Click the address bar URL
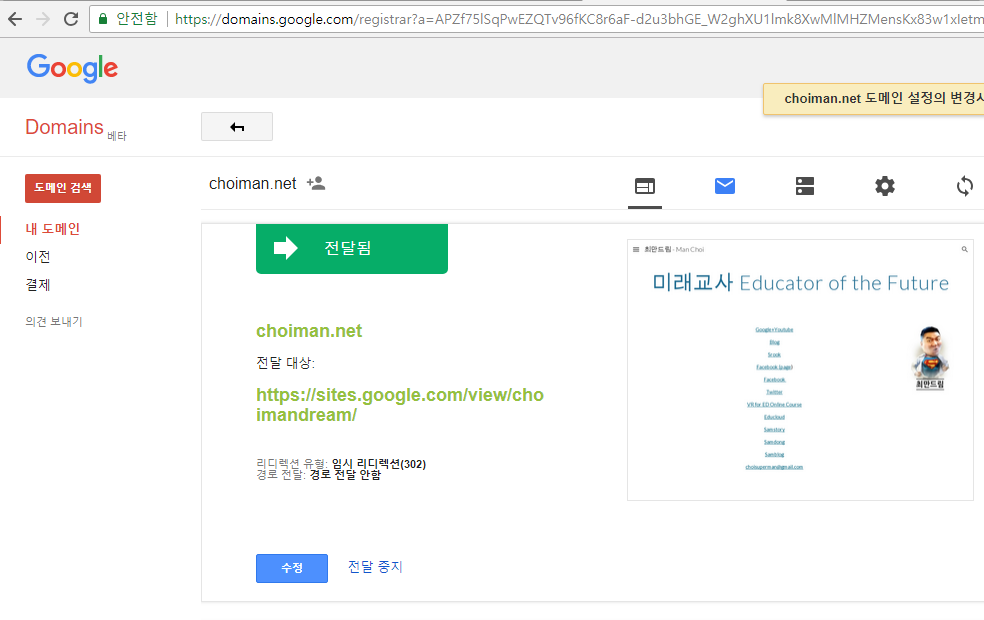984x620 pixels. tap(577, 19)
